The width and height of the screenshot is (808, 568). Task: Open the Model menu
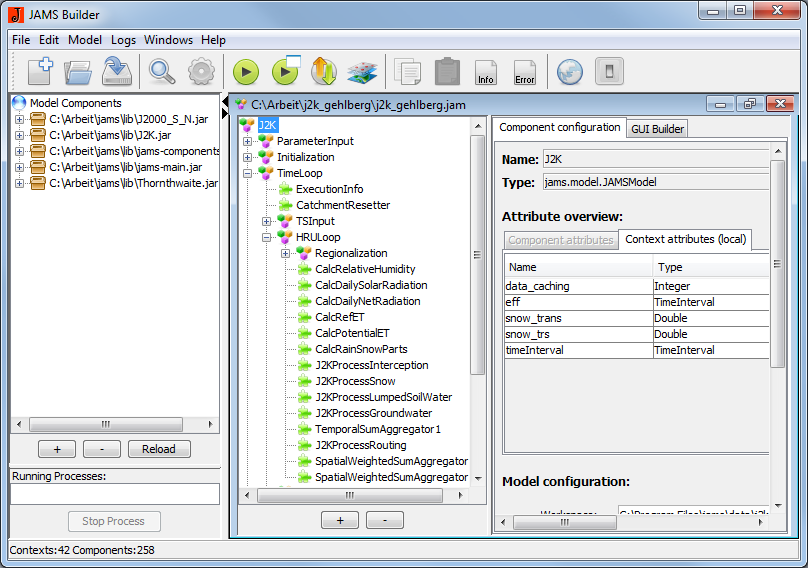pos(85,40)
